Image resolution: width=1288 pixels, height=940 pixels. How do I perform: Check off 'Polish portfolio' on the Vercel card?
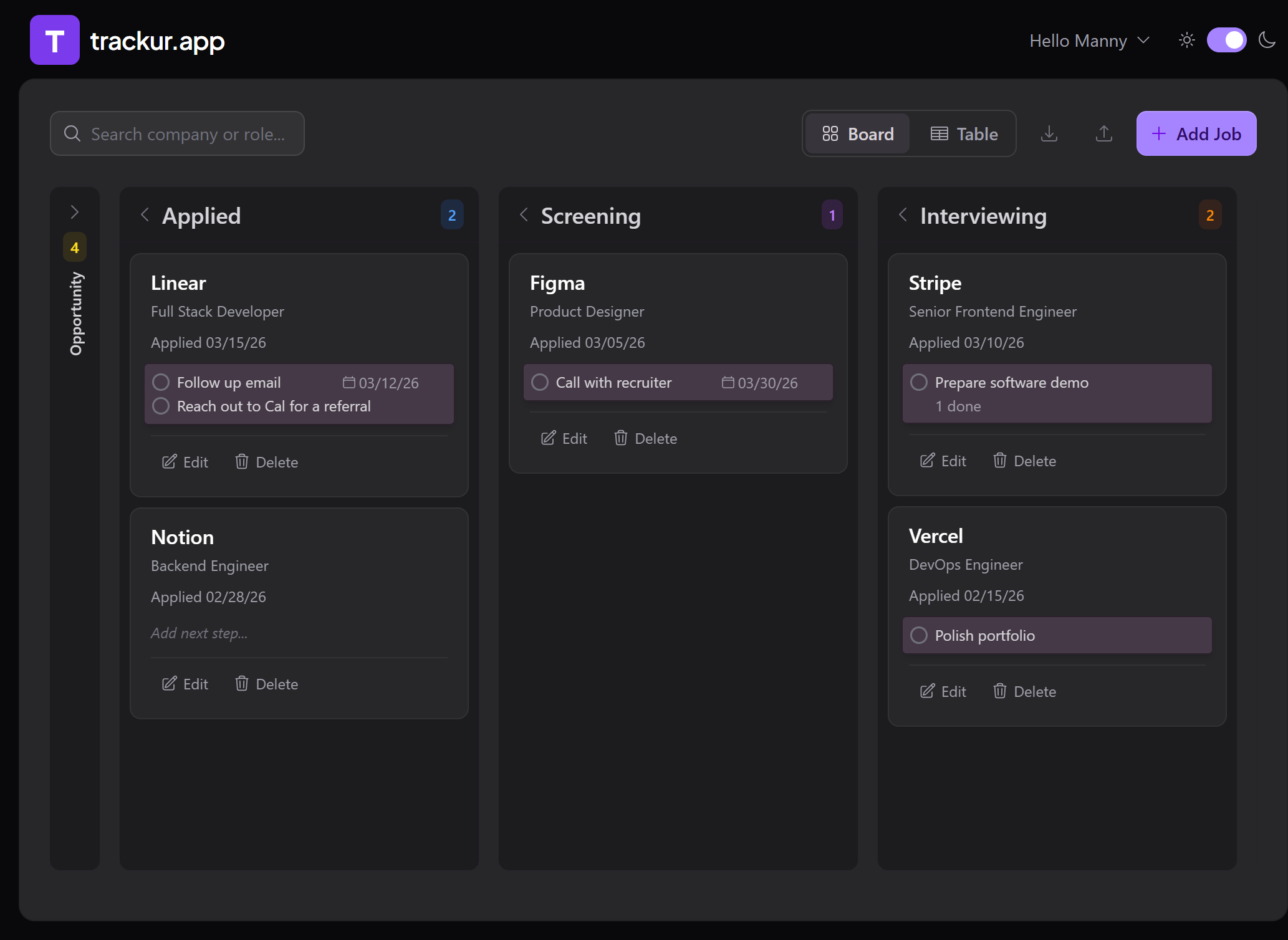click(x=918, y=635)
